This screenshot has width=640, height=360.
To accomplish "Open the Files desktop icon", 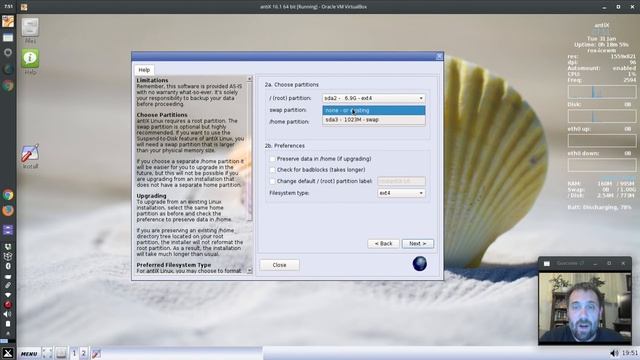I will click(x=30, y=27).
